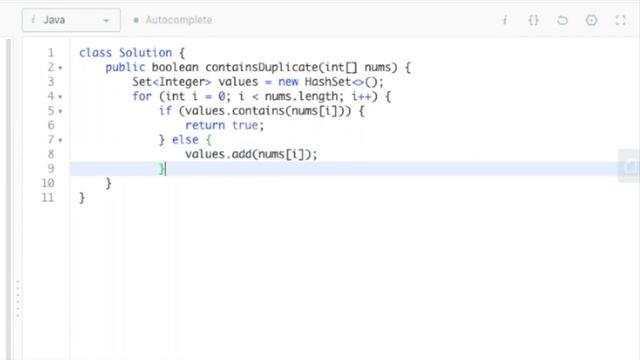
Task: Click the 'if' keyword on line 5
Action: point(165,111)
